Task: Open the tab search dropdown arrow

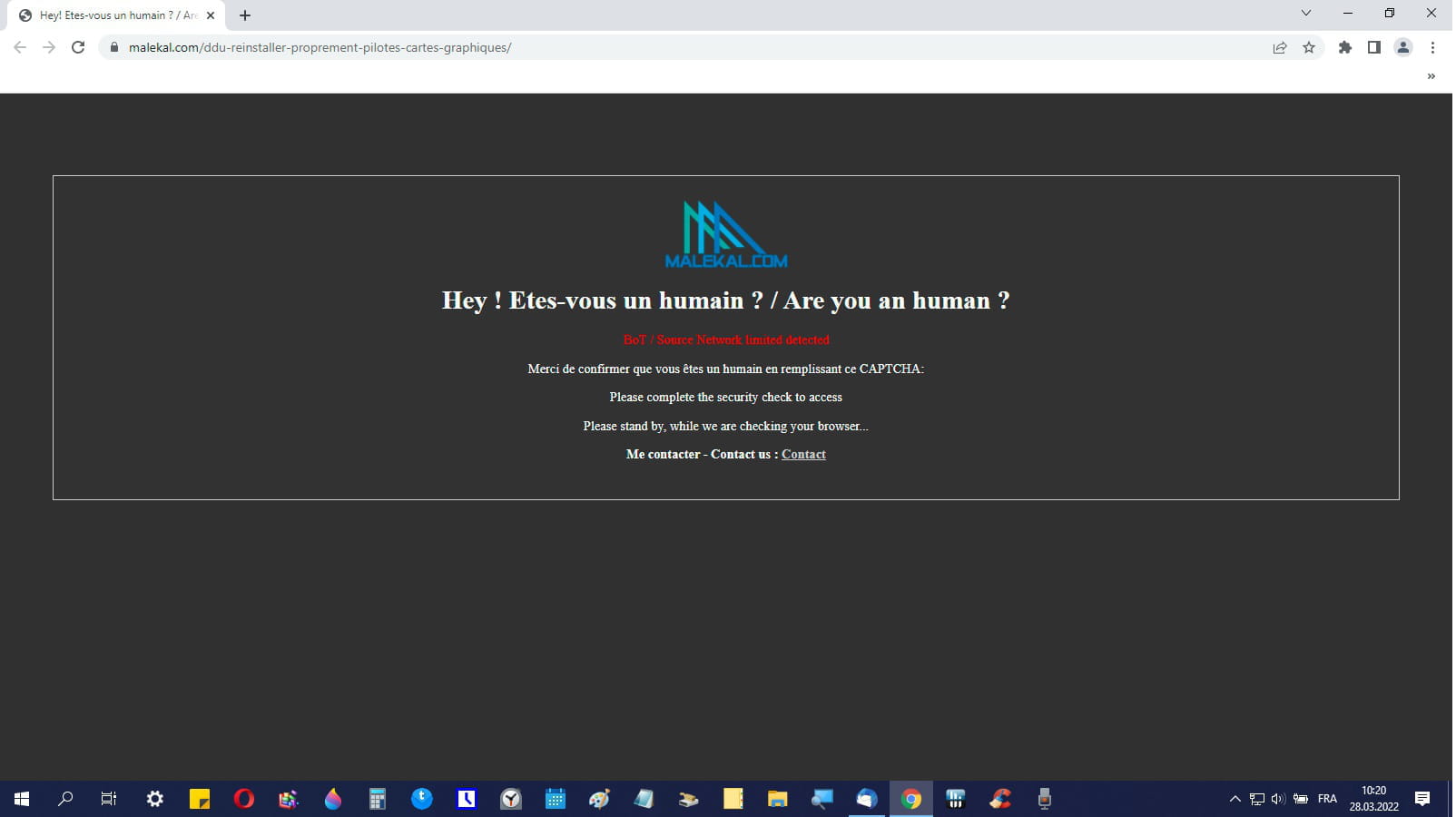Action: tap(1306, 13)
